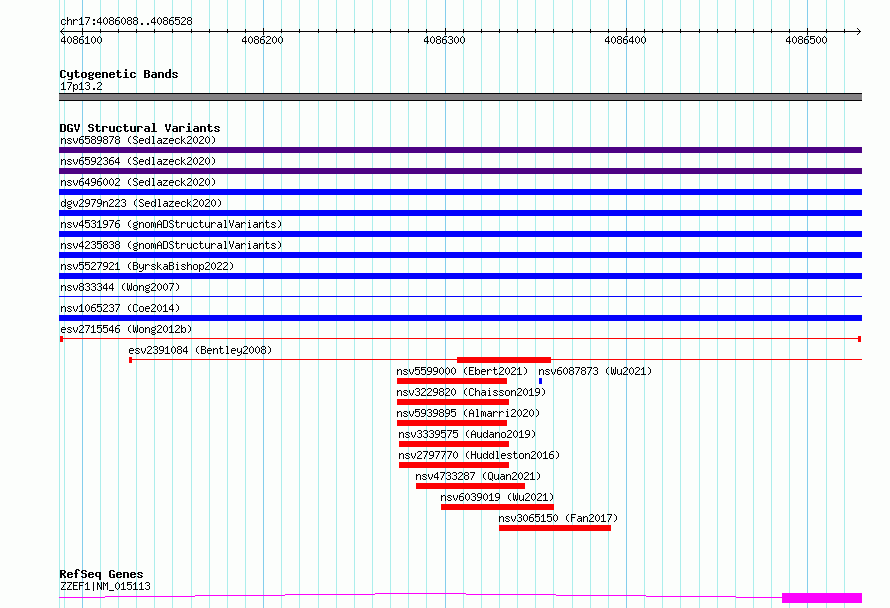Viewport: 890px width, 608px height.
Task: Click the nsv3065150 (Fan2017) label
Action: click(x=558, y=518)
